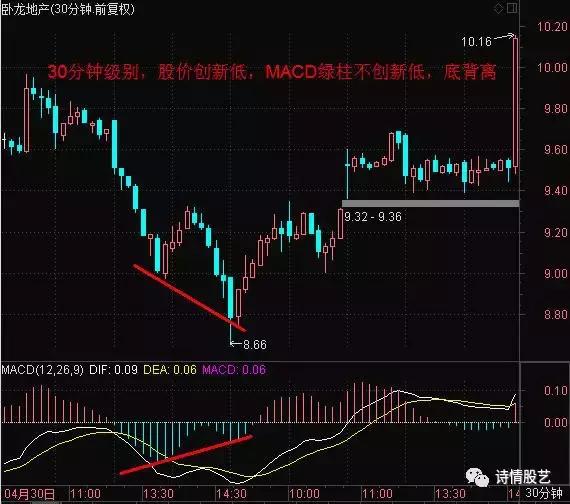Click the 诗情股艺 watermark text
Screen dimensions: 570x504
[x=522, y=477]
